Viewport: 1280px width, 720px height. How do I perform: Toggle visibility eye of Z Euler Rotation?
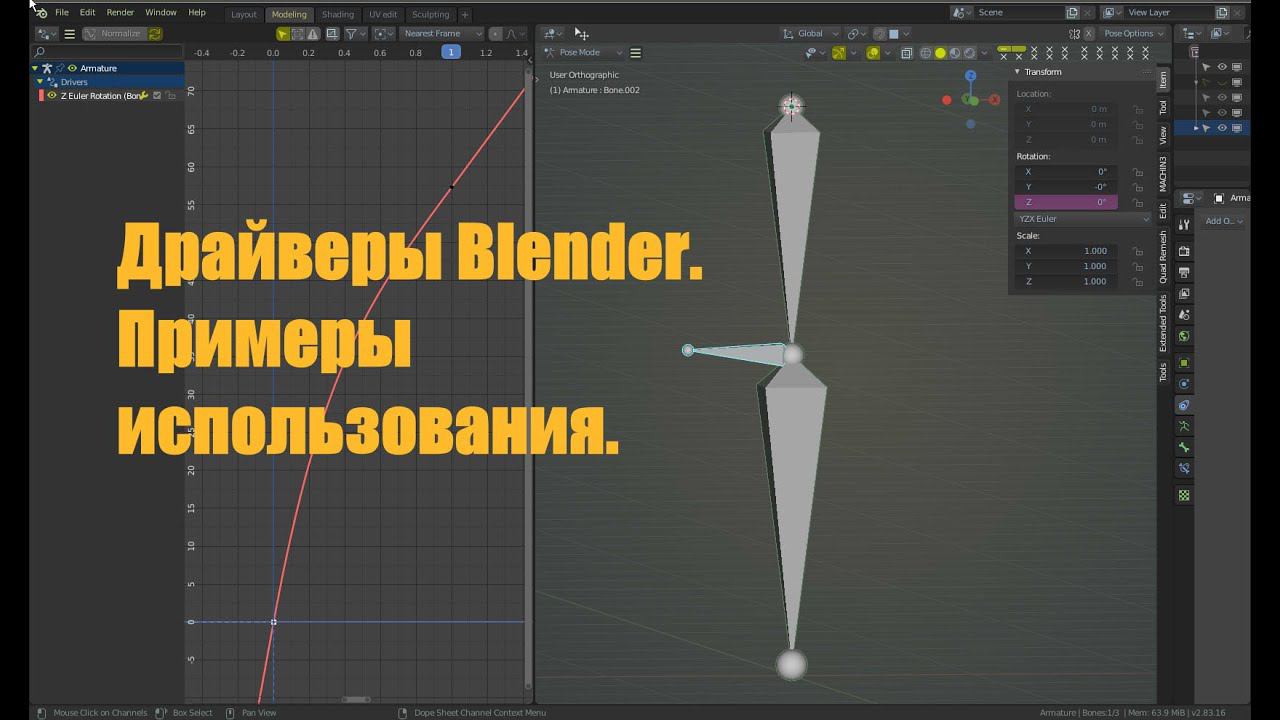click(52, 95)
